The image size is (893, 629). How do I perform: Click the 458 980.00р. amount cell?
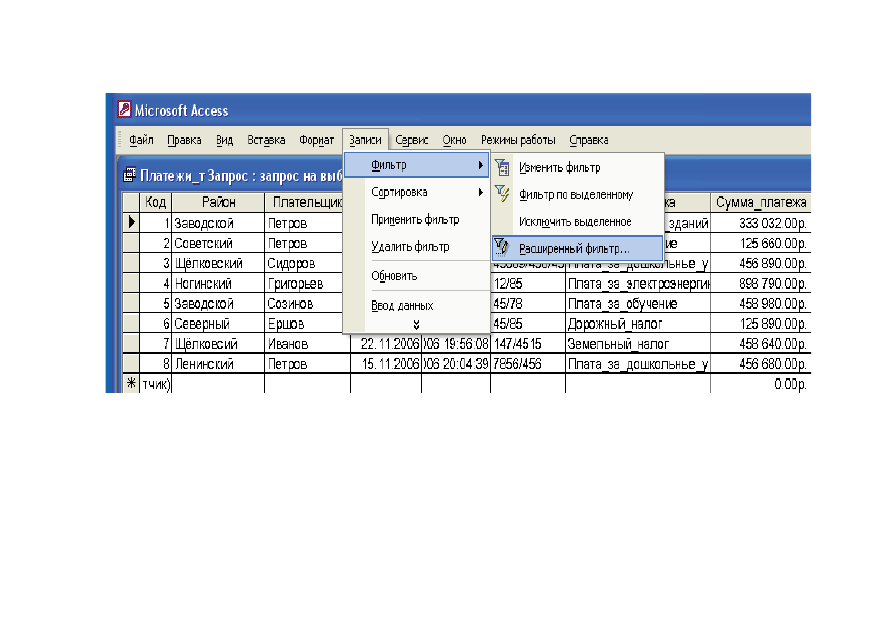(761, 303)
